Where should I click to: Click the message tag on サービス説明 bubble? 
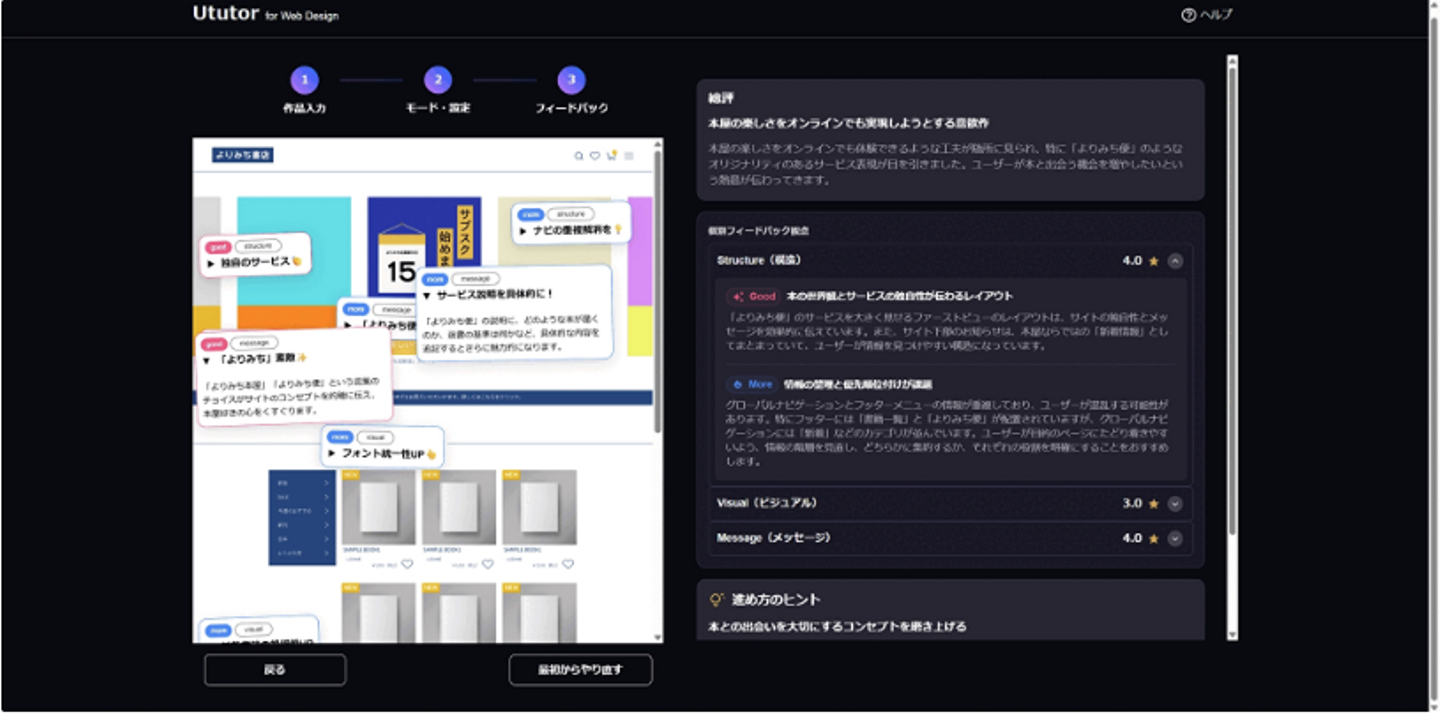pyautogui.click(x=475, y=279)
